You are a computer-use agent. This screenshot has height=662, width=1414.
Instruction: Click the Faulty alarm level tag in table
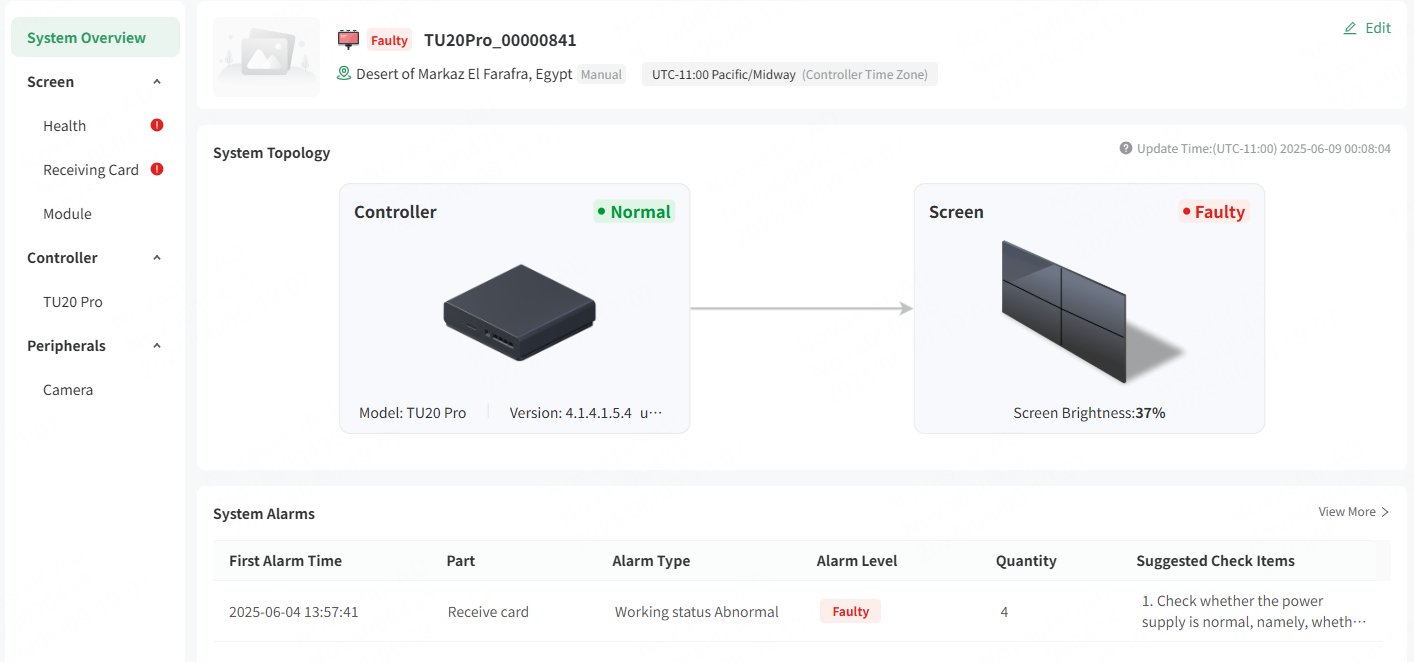pyautogui.click(x=850, y=612)
